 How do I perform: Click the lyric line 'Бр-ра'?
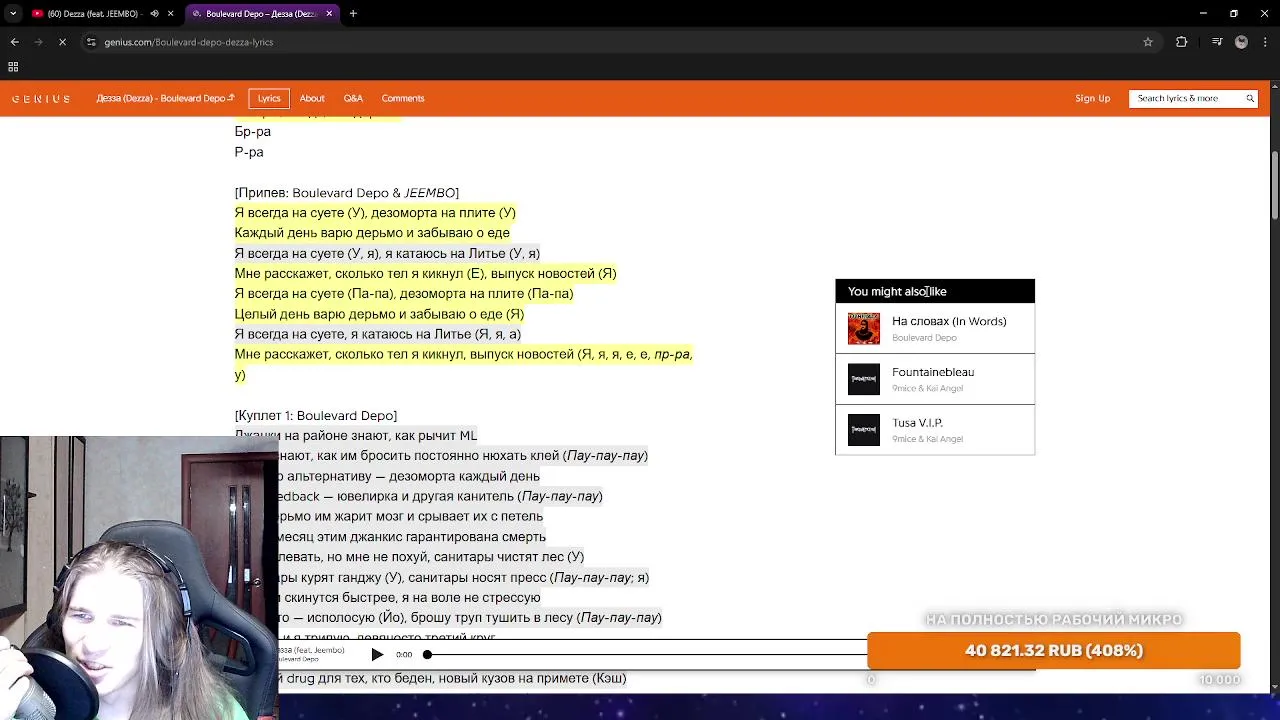(x=253, y=131)
